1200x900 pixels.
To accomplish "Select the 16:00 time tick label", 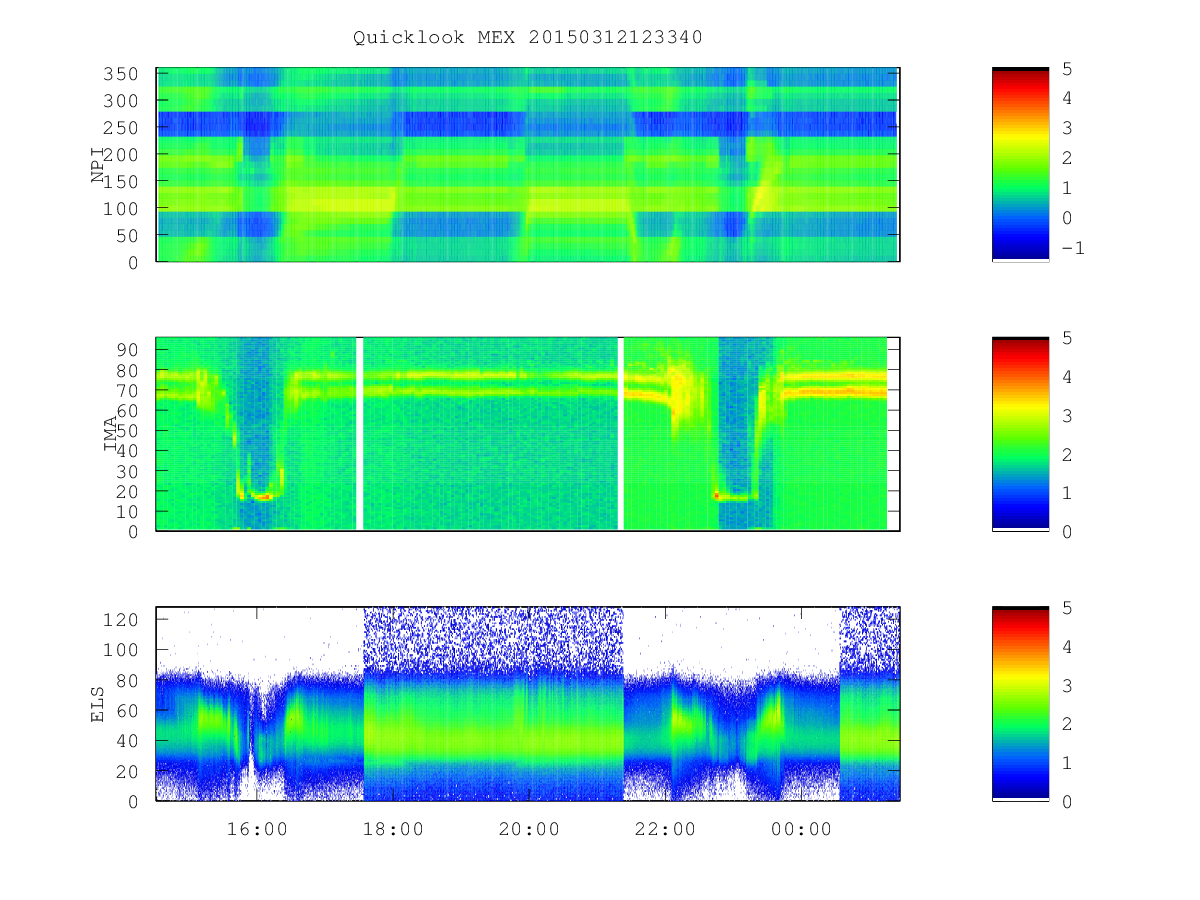I will [257, 829].
